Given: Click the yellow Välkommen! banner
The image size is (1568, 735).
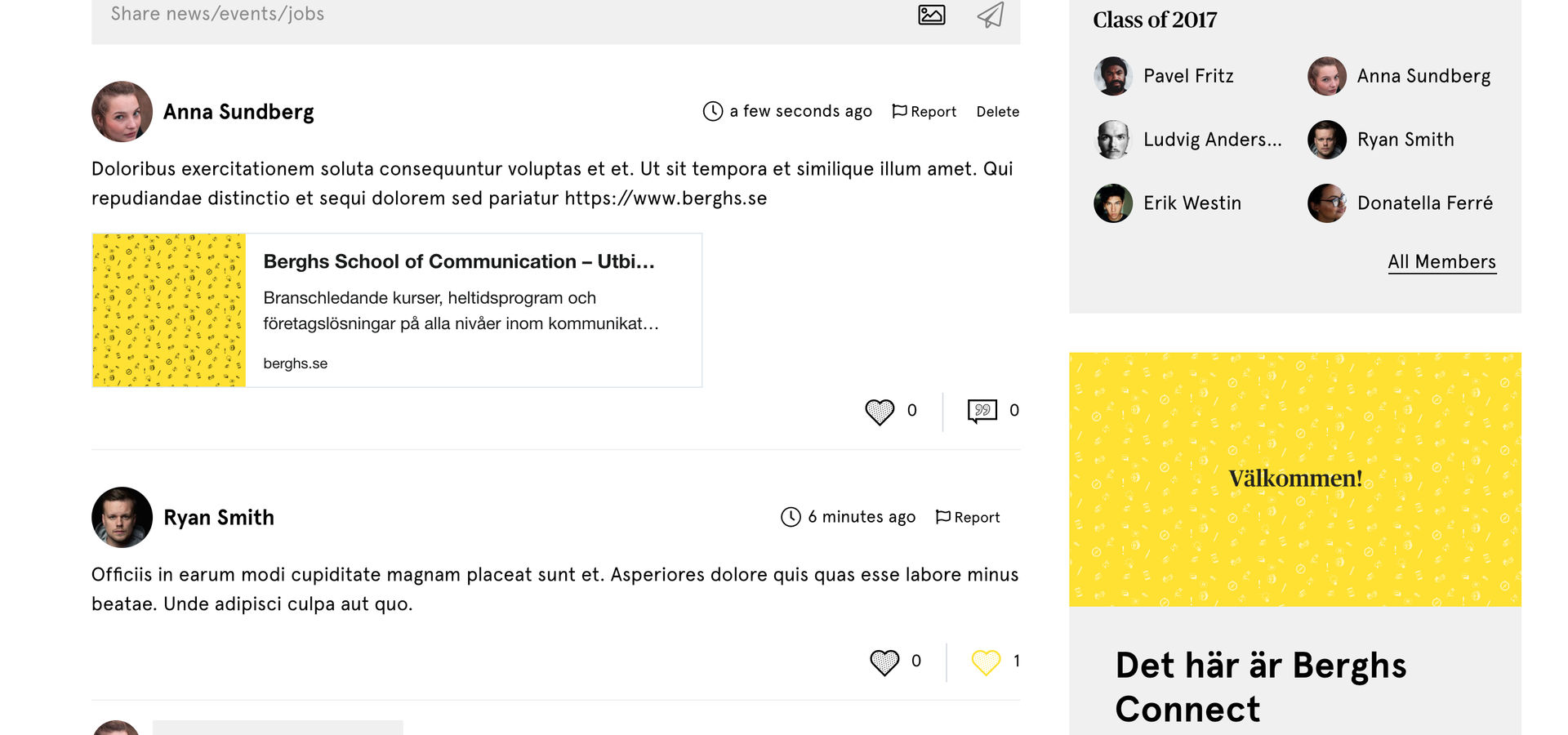Looking at the screenshot, I should (1295, 479).
